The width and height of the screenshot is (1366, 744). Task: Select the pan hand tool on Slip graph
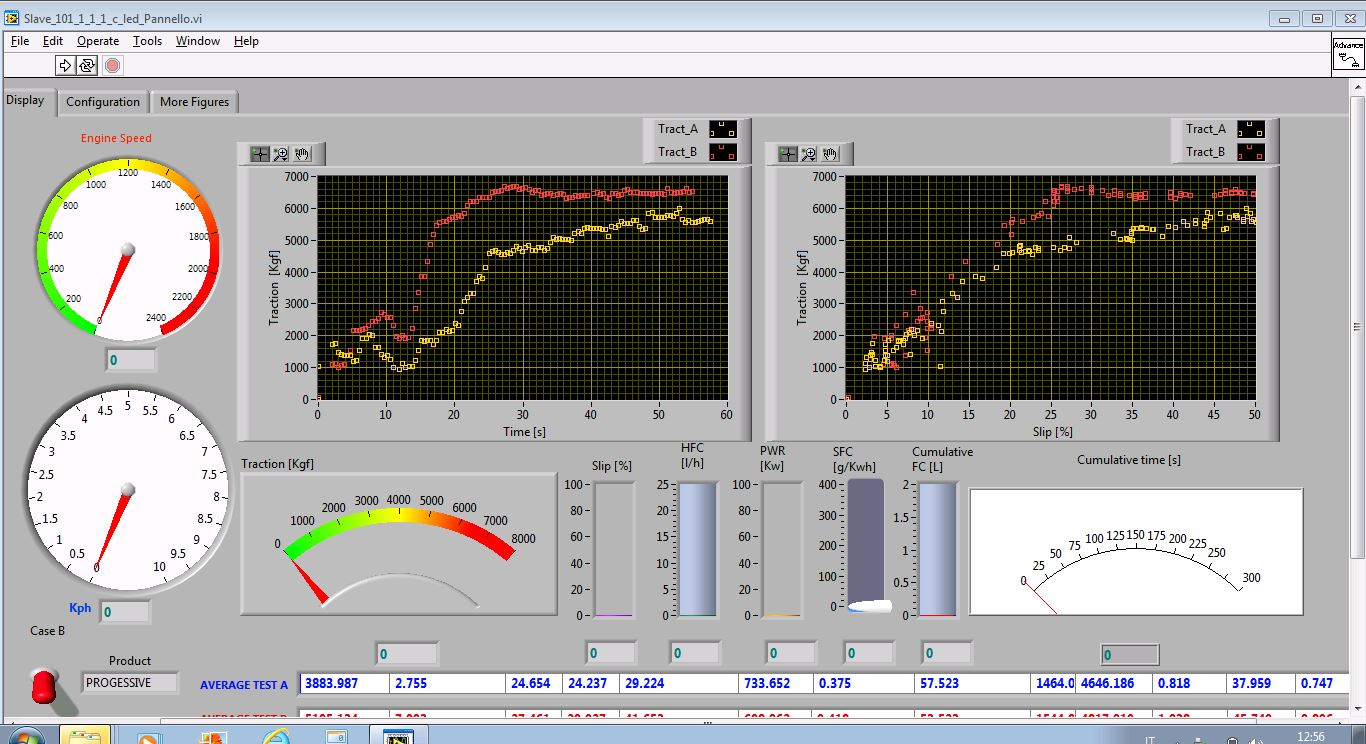tap(831, 154)
